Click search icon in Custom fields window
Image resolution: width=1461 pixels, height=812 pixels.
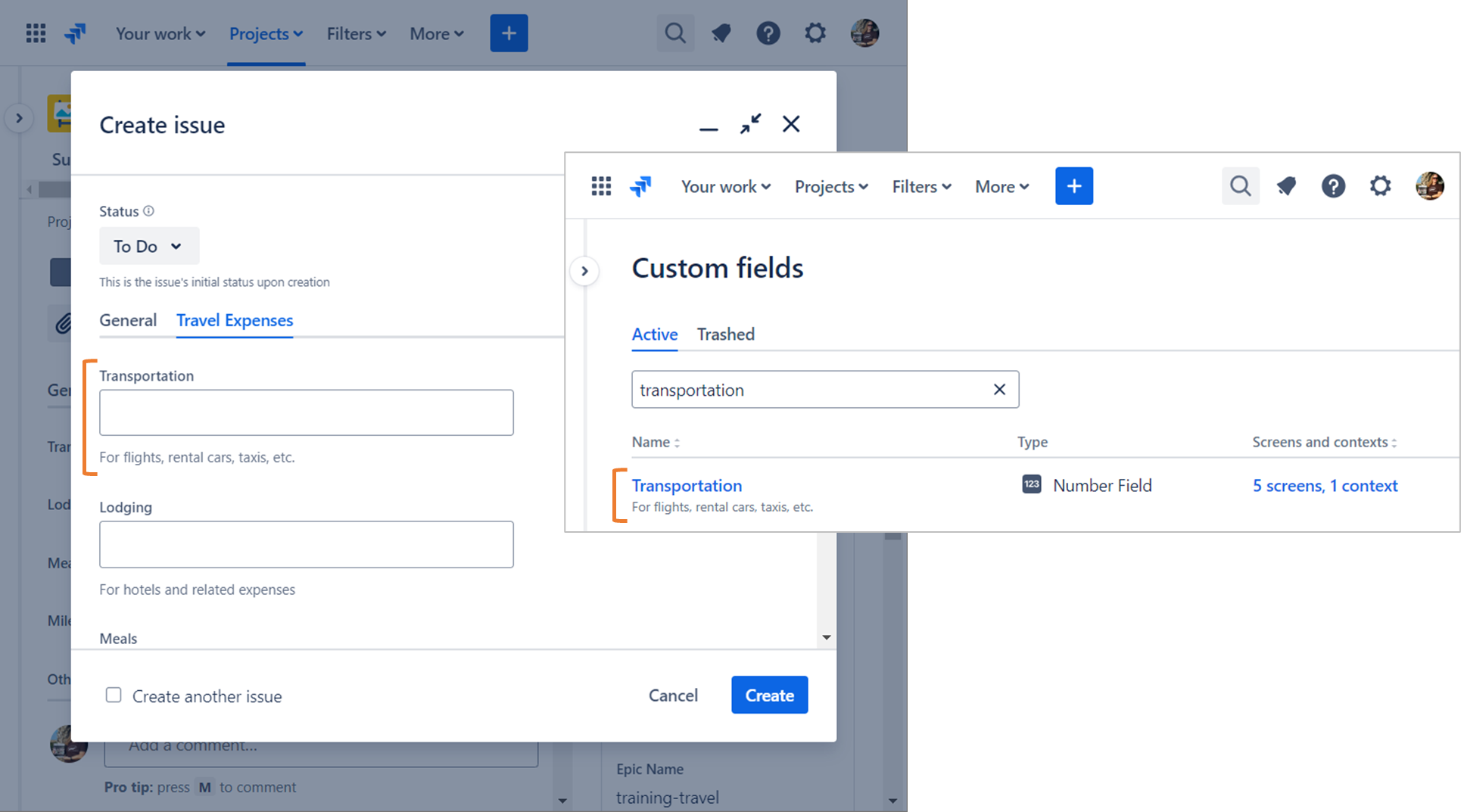pos(1240,186)
